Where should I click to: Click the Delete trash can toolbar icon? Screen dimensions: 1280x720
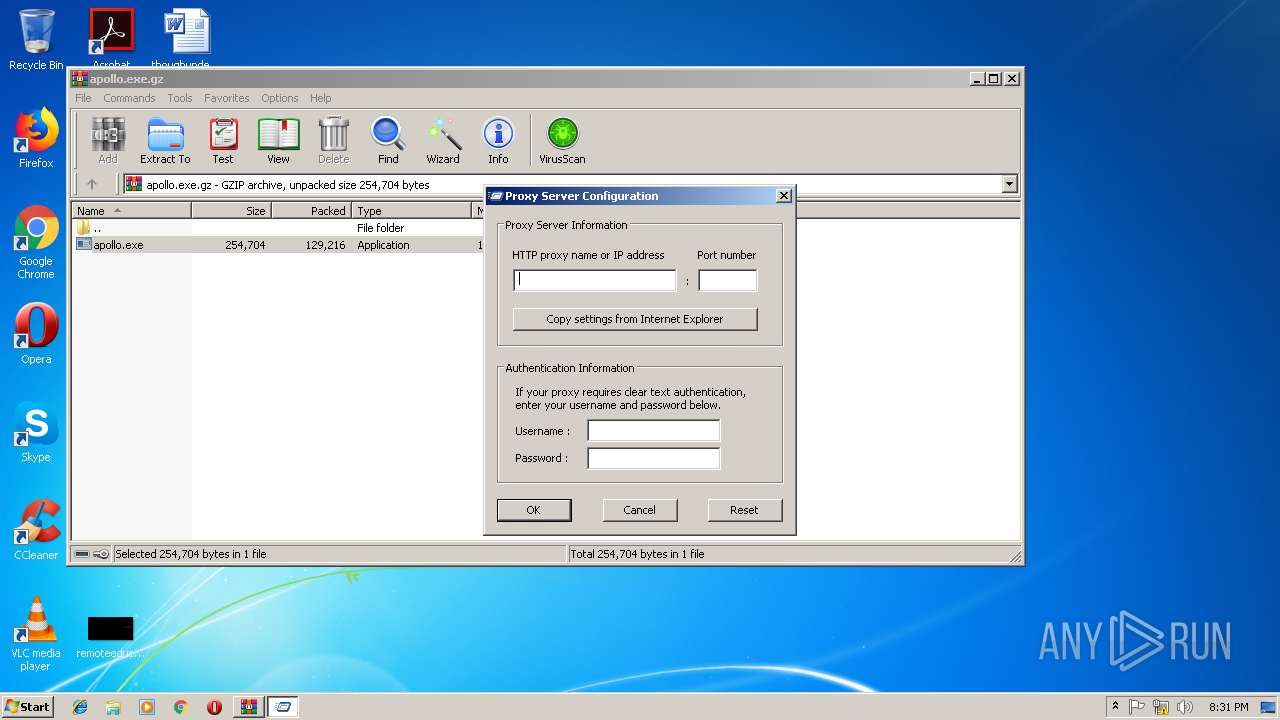click(333, 140)
